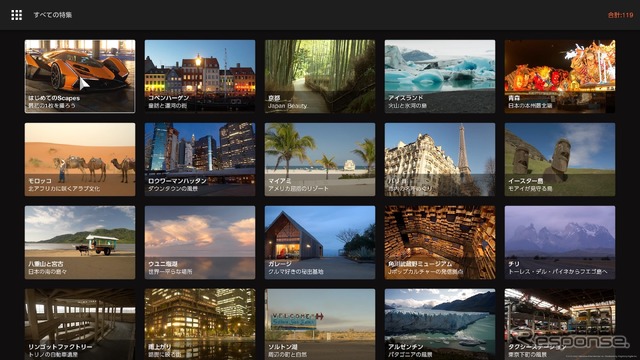Select the はじめてのScapes orange car thumbnail
Viewport: 640px width, 360px height.
click(x=80, y=76)
